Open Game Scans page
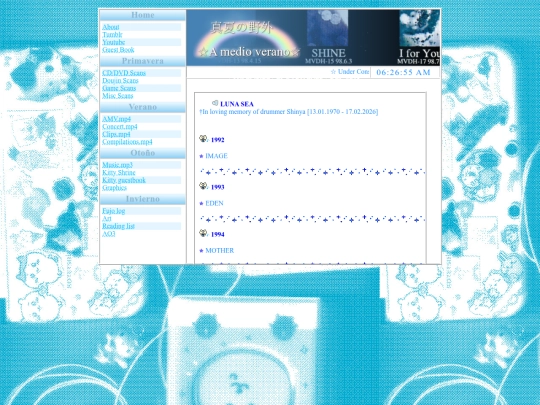540x405 pixels. click(119, 88)
